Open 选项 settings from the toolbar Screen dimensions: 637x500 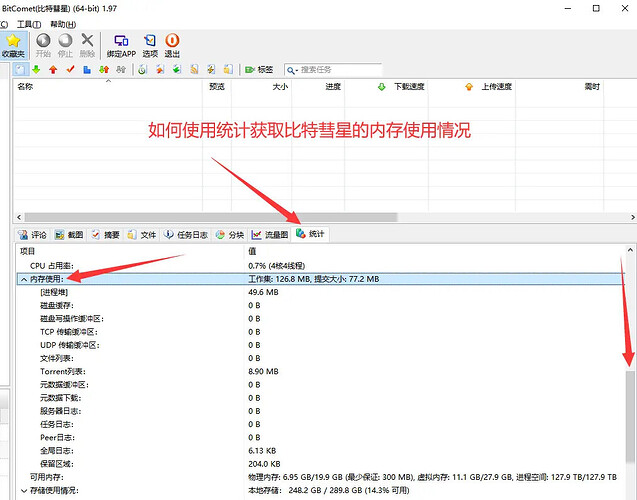pos(150,44)
